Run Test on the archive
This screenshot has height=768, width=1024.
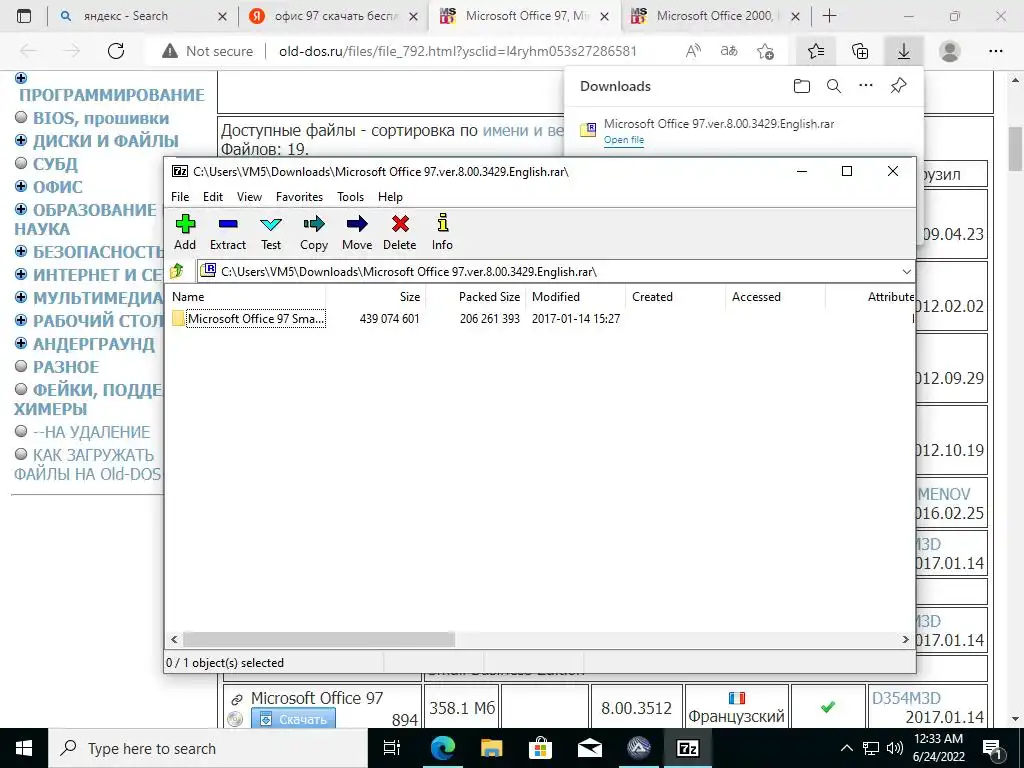pos(271,232)
